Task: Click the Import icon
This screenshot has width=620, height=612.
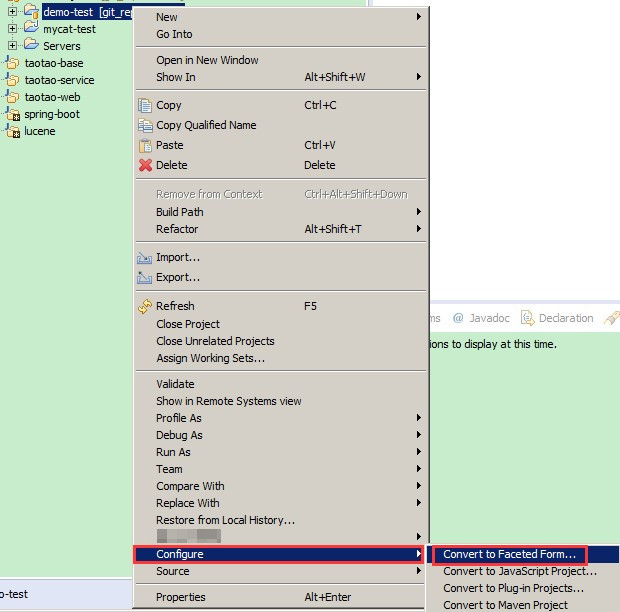Action: click(x=144, y=258)
